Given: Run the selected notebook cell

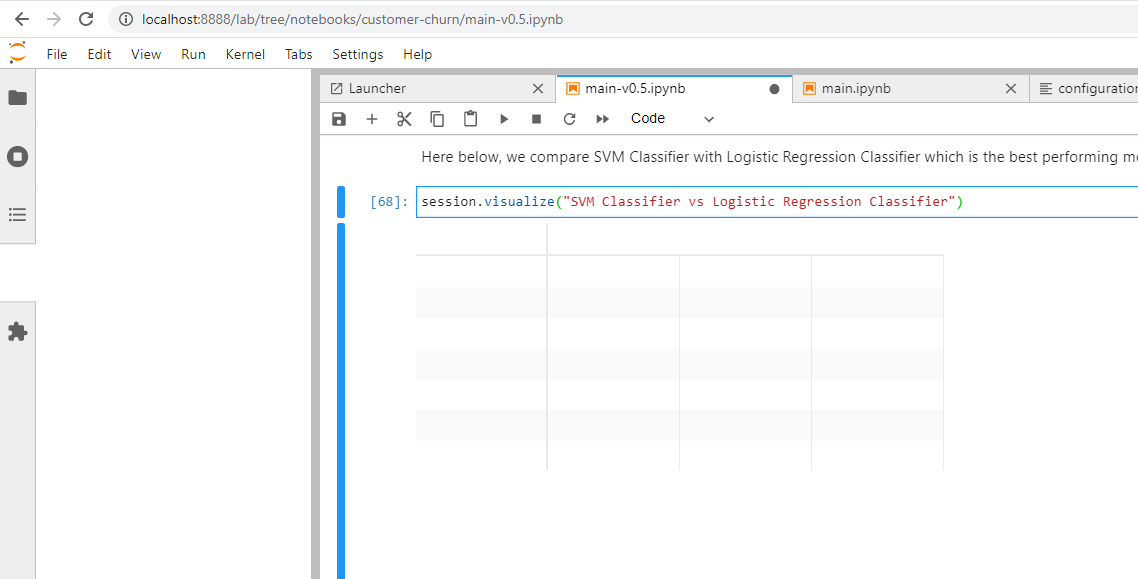Looking at the screenshot, I should (504, 118).
